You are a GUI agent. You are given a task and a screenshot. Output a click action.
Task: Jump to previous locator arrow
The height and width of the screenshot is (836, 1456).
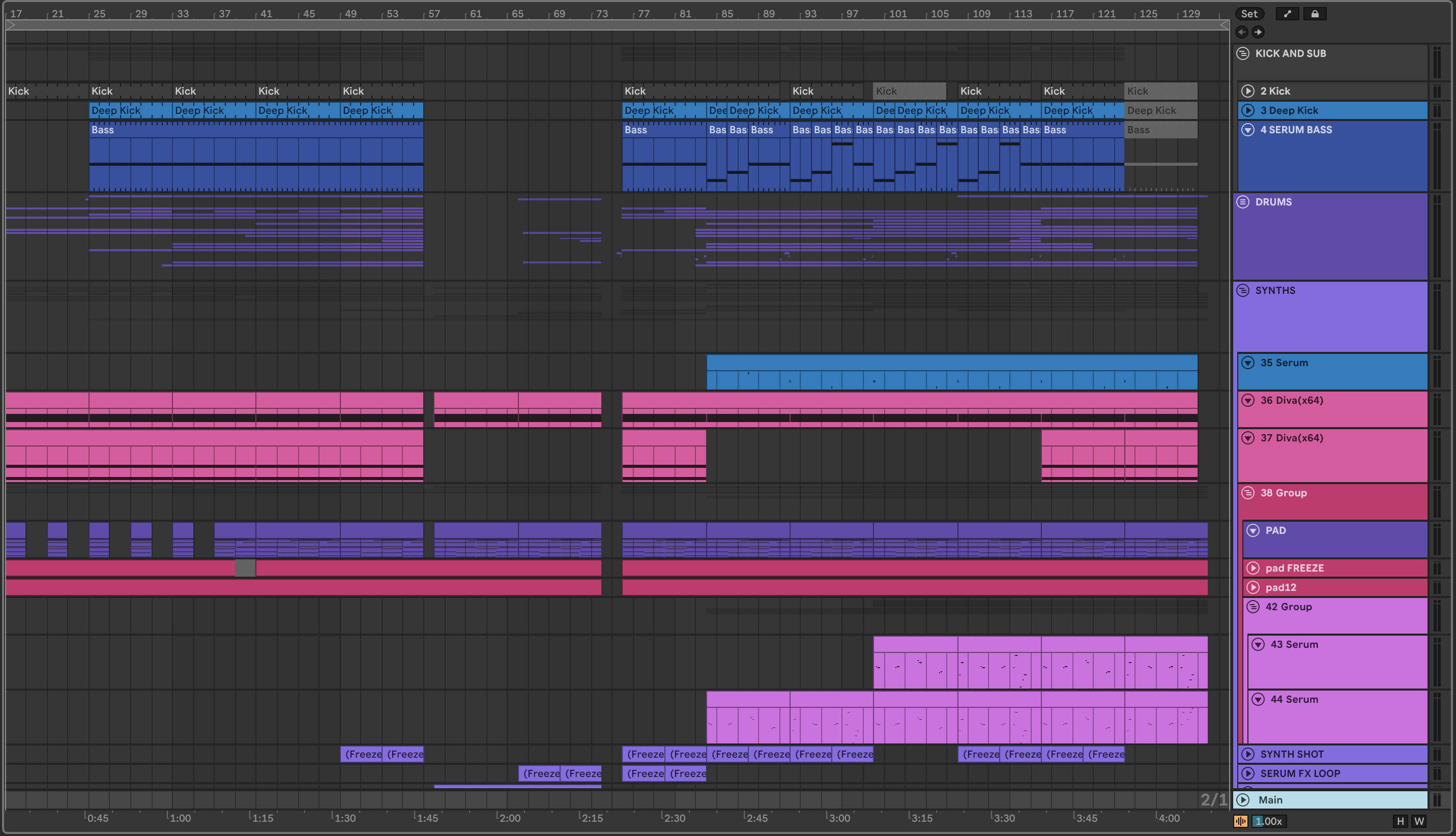1242,32
